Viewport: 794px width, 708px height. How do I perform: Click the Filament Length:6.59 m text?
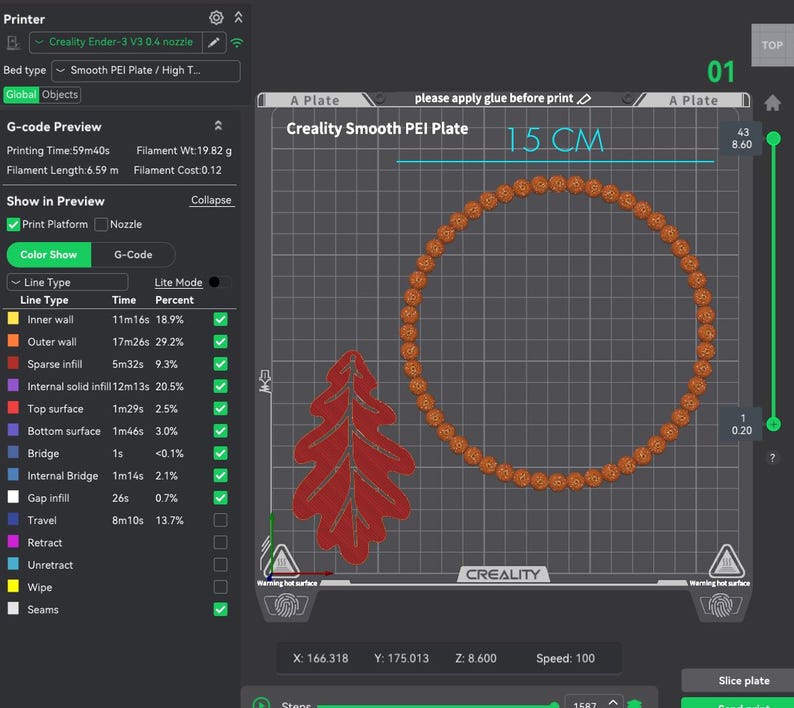tap(62, 170)
